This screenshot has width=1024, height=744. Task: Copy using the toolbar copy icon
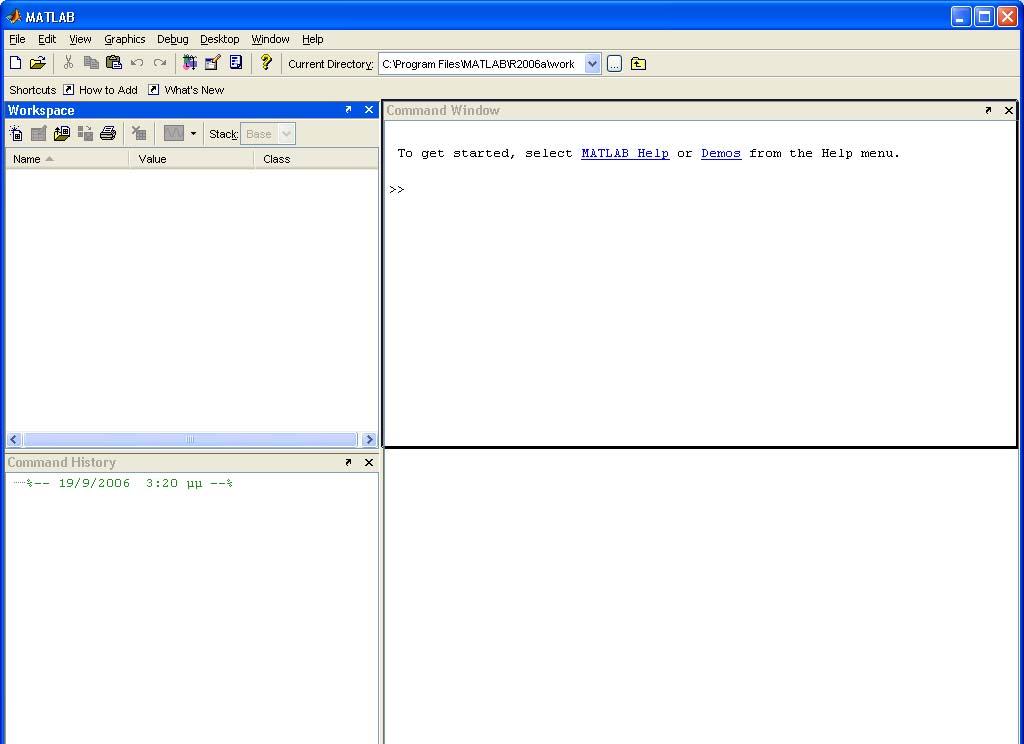pyautogui.click(x=91, y=63)
